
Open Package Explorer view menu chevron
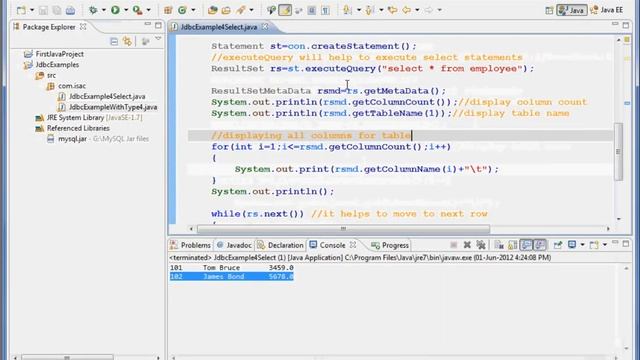(158, 39)
